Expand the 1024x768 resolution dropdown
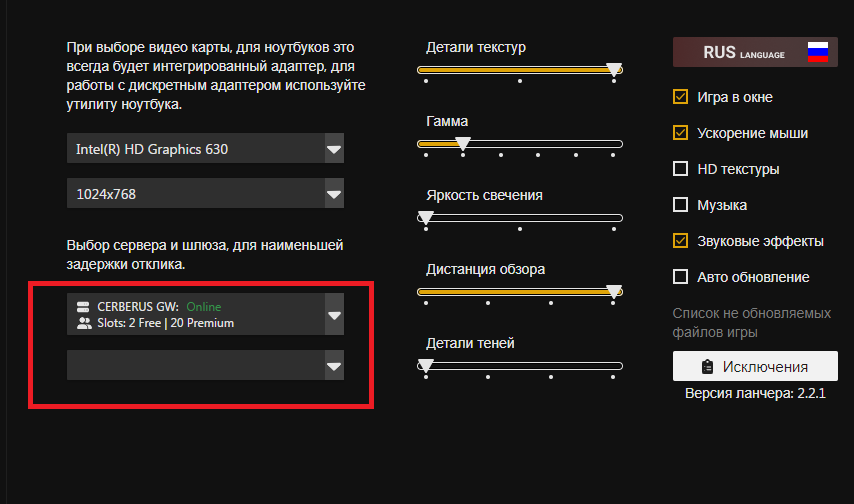Viewport: 854px width, 504px height. pyautogui.click(x=333, y=194)
